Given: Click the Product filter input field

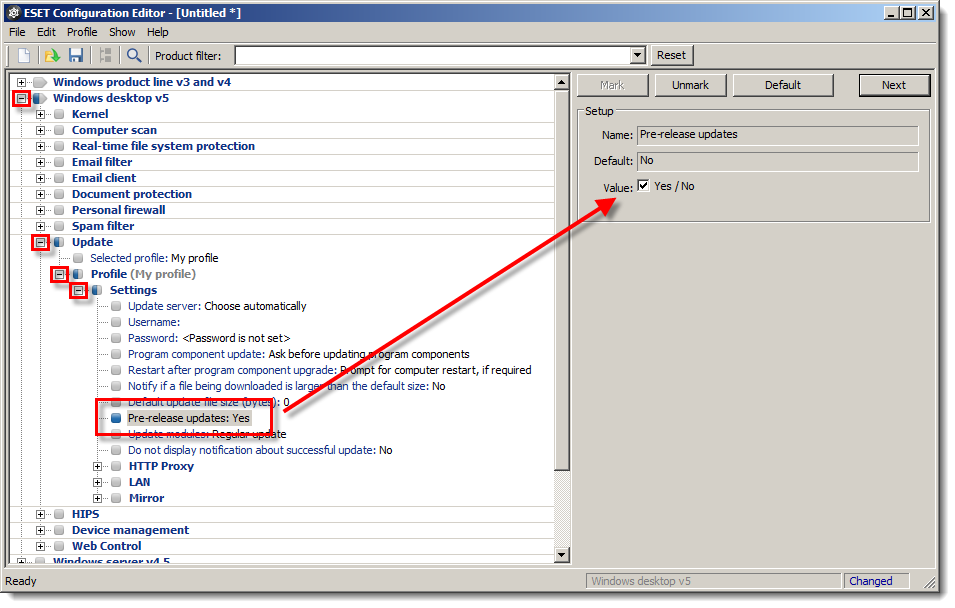Looking at the screenshot, I should (x=432, y=55).
